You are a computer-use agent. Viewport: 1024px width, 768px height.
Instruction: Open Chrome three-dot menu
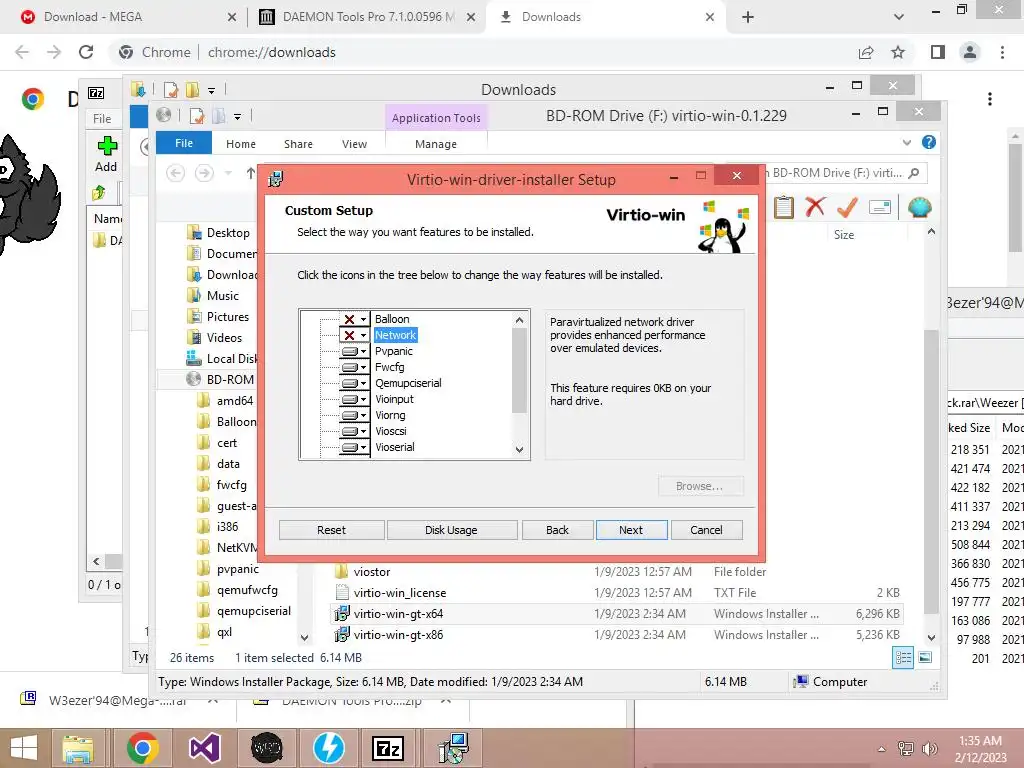coord(1002,52)
